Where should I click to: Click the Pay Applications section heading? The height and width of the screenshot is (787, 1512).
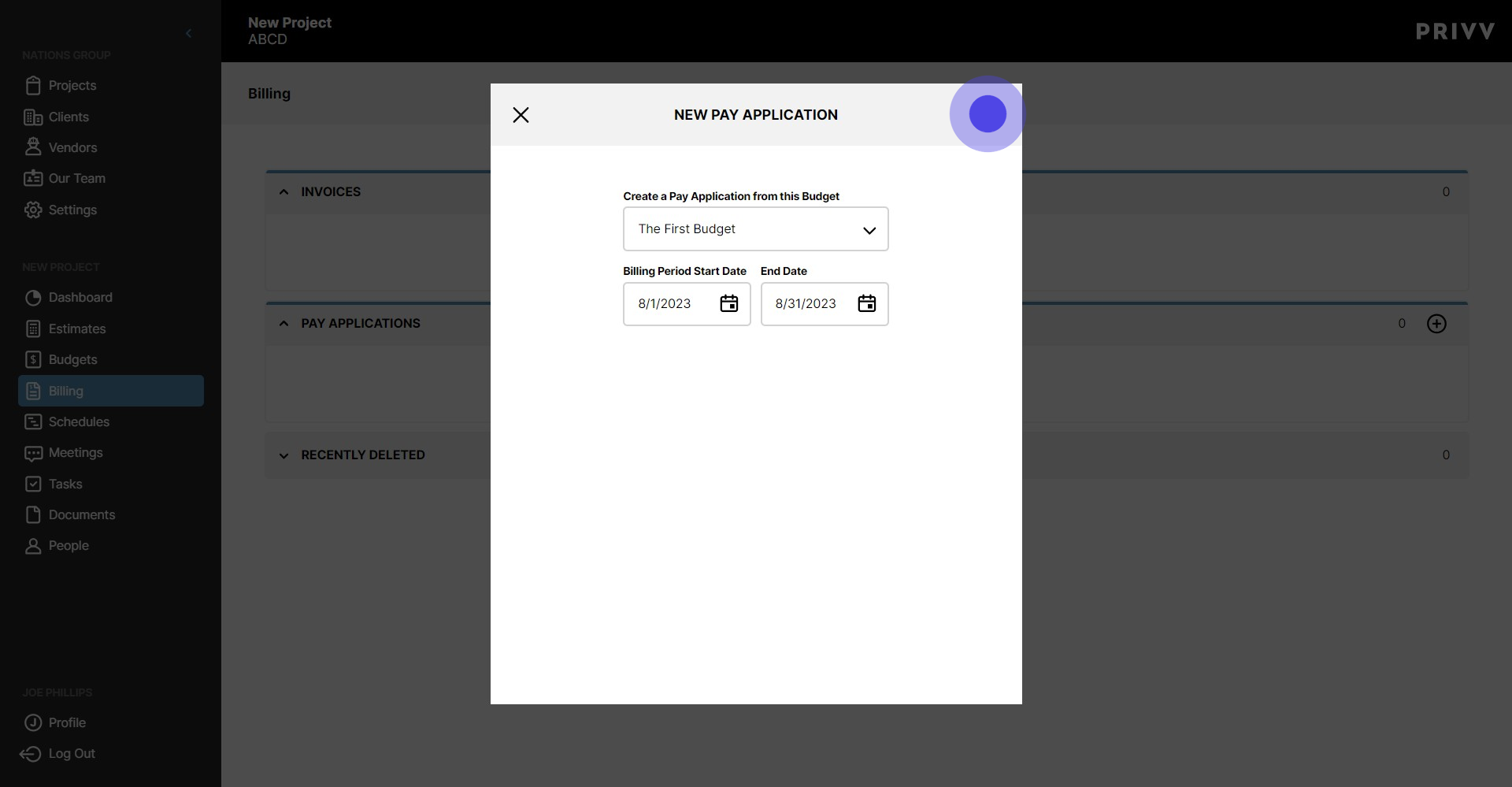tap(361, 324)
